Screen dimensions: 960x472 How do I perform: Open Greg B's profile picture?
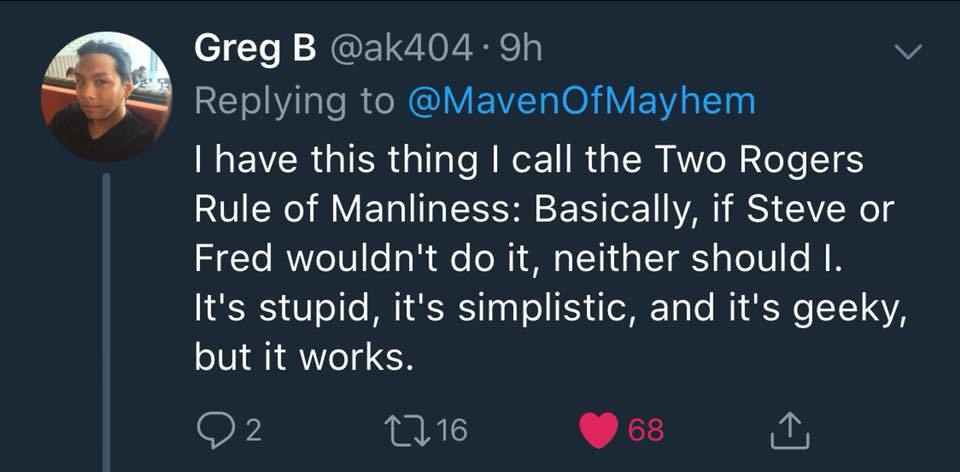pos(105,97)
